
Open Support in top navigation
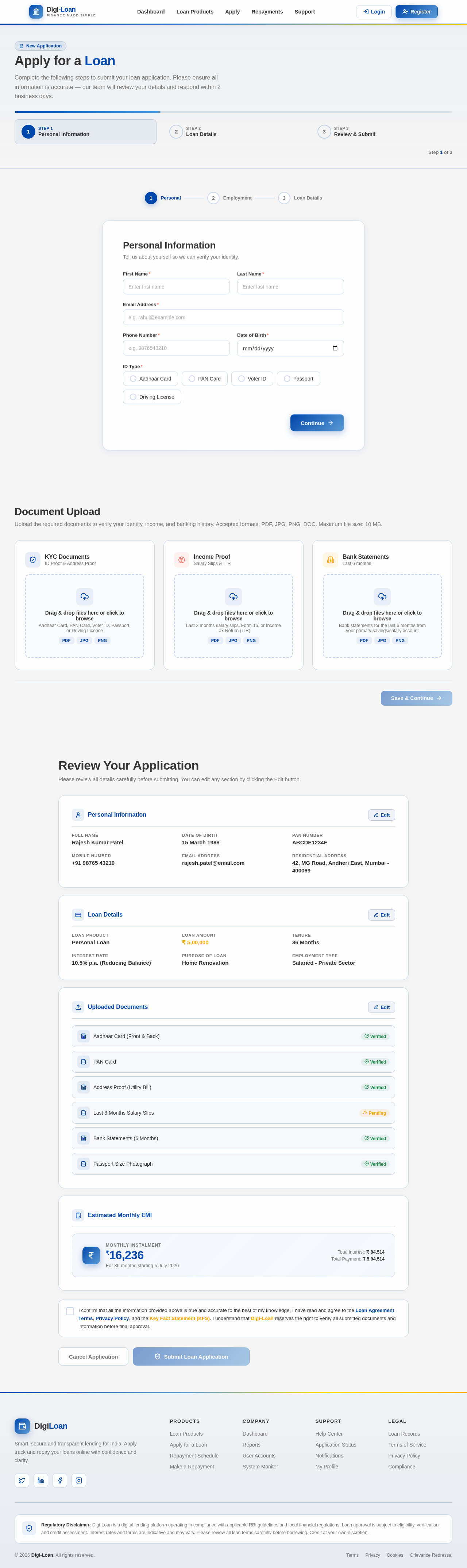point(305,12)
